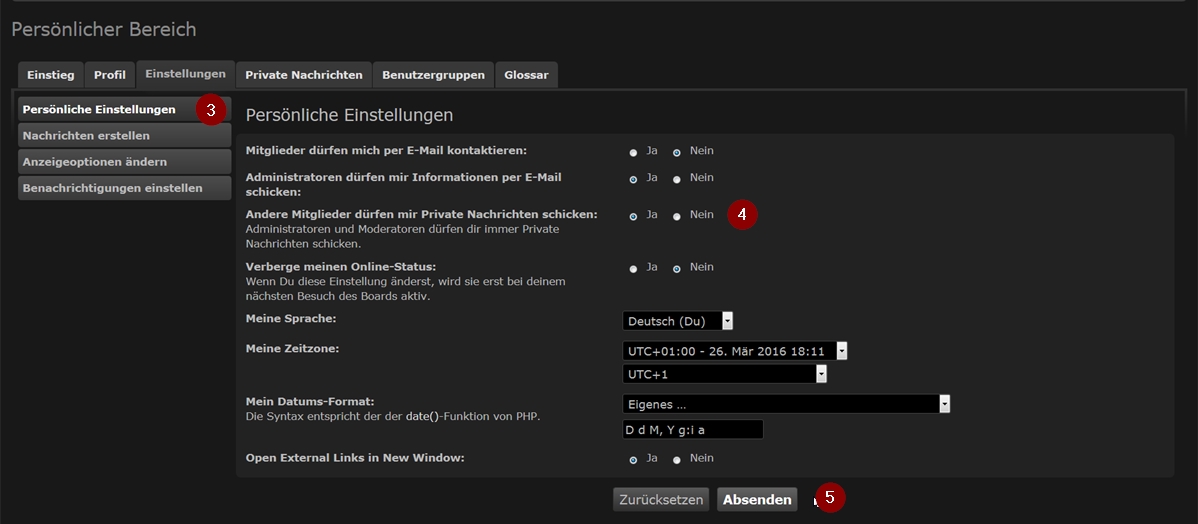Switch to the Einstieg tab
Image resolution: width=1198 pixels, height=524 pixels.
point(50,75)
